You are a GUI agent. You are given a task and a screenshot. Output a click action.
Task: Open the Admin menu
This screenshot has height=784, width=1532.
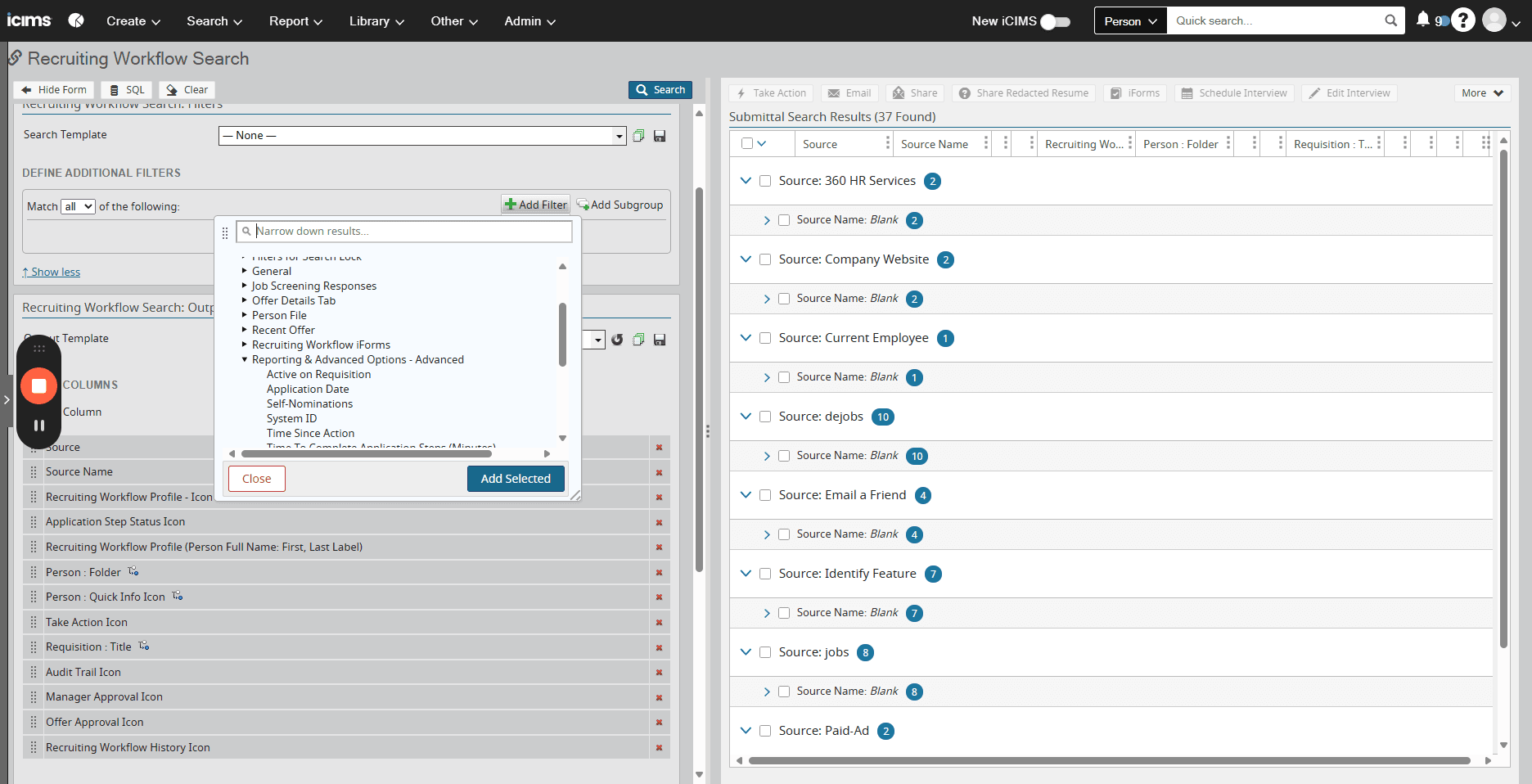(x=529, y=21)
